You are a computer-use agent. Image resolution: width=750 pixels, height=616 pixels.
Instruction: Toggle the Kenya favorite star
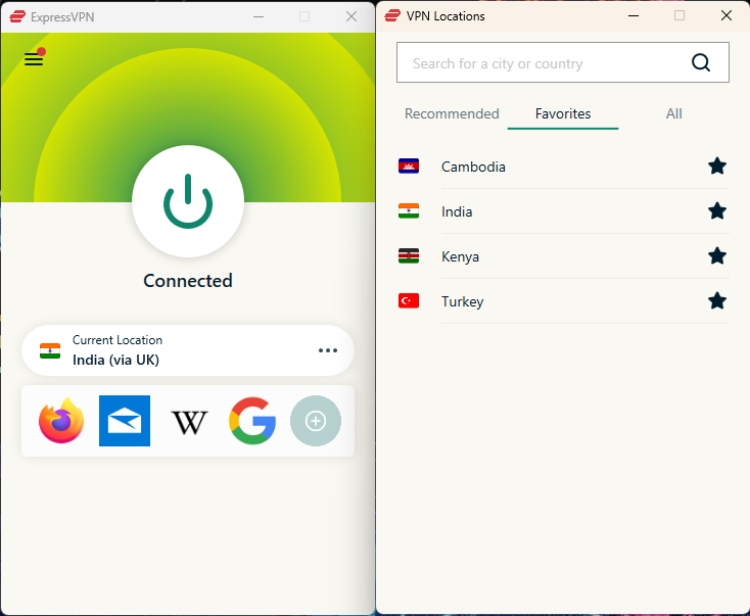click(x=717, y=256)
